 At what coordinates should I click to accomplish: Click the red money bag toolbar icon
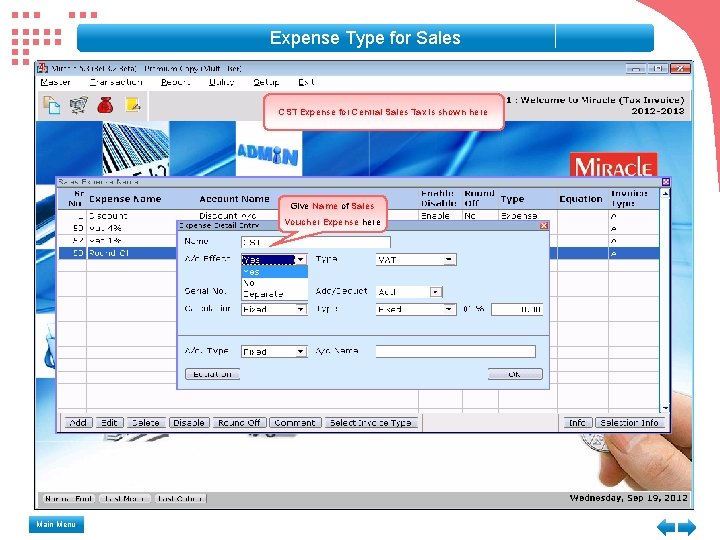point(105,105)
